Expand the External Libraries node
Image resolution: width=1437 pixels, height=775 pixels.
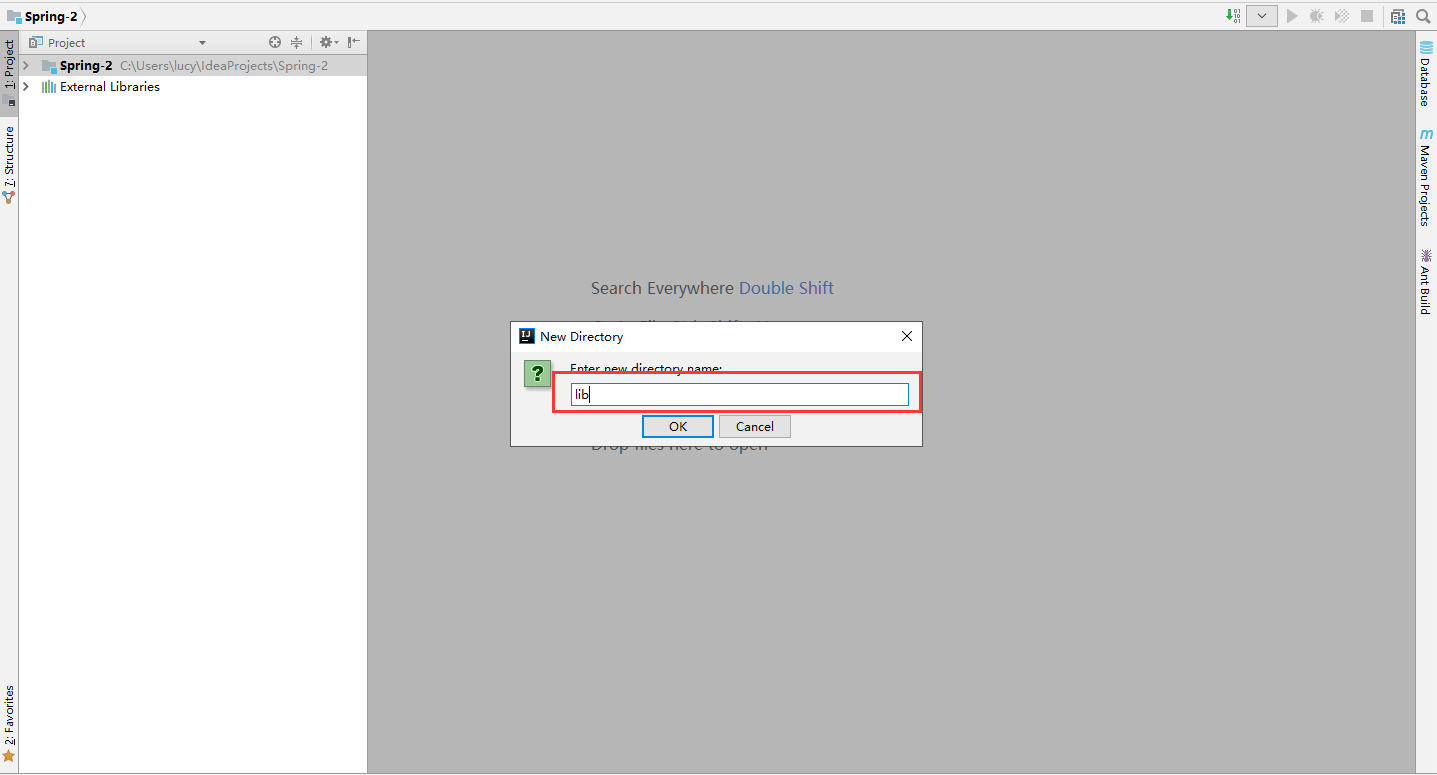pyautogui.click(x=25, y=87)
